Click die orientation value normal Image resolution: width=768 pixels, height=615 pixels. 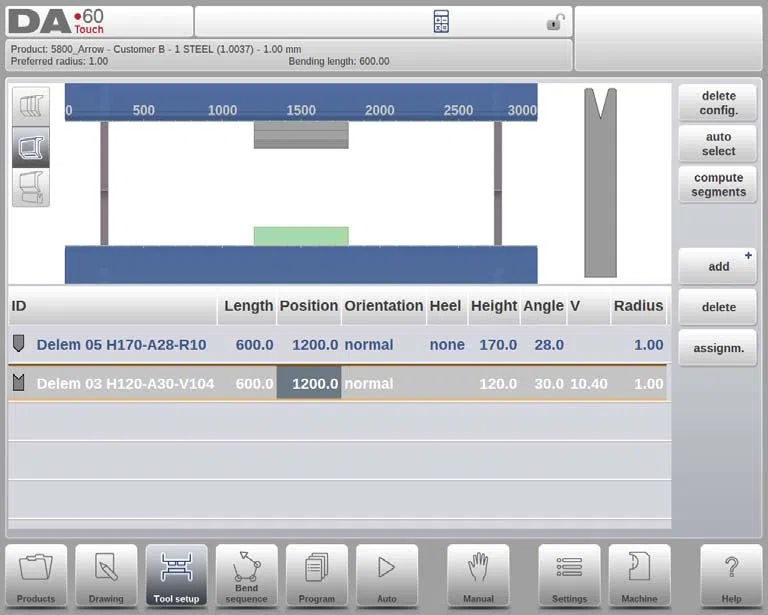click(368, 383)
